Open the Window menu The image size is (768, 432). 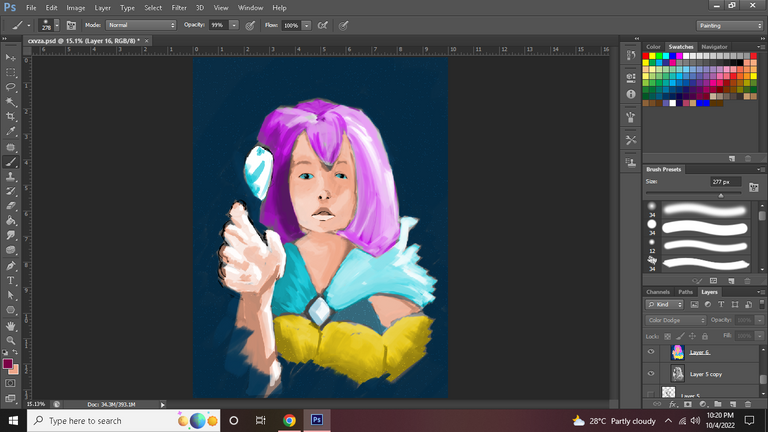point(250,8)
